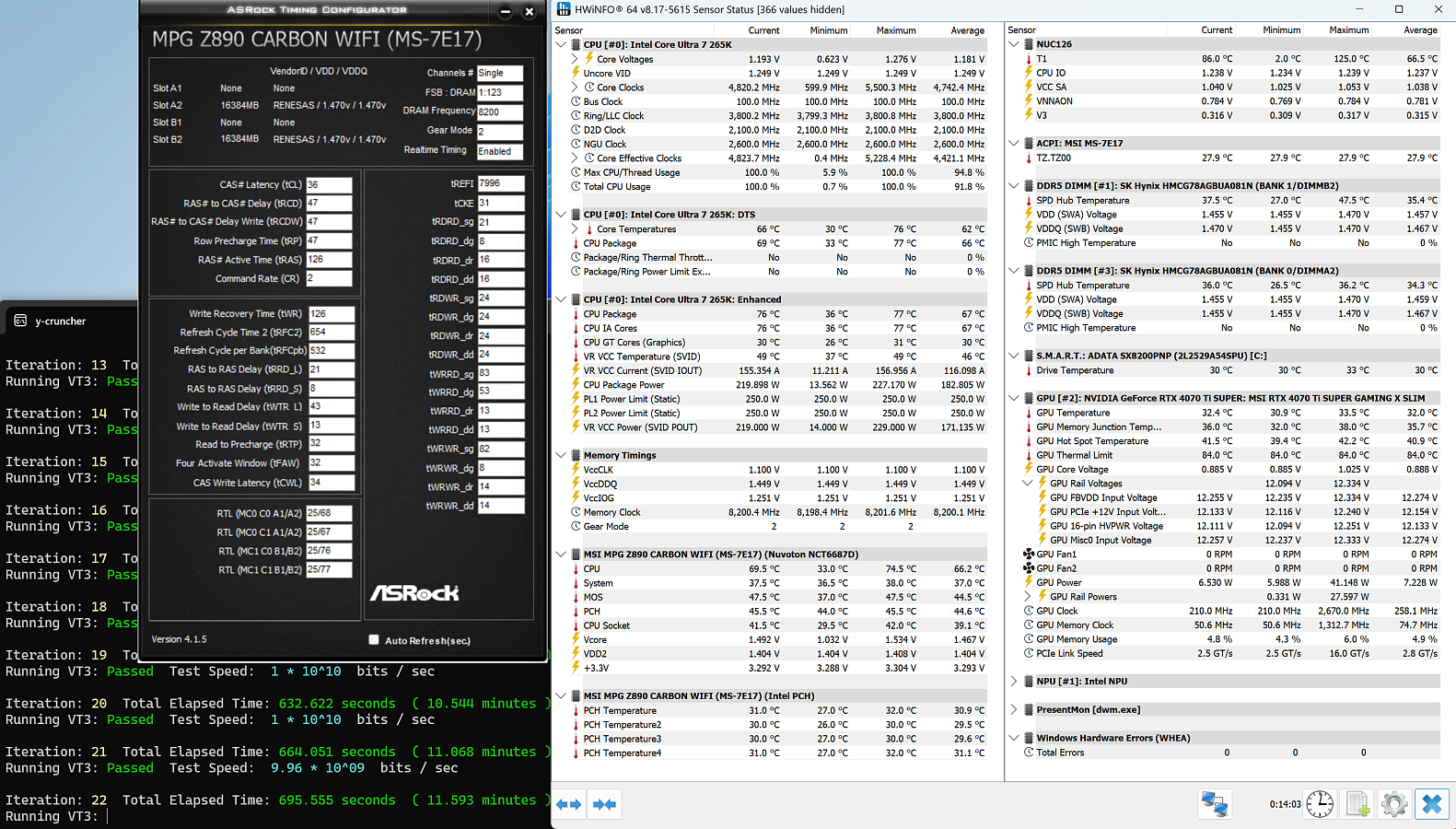Click thermometer icon of Drive Temperature row
This screenshot has height=829, width=1456.
[x=1029, y=370]
